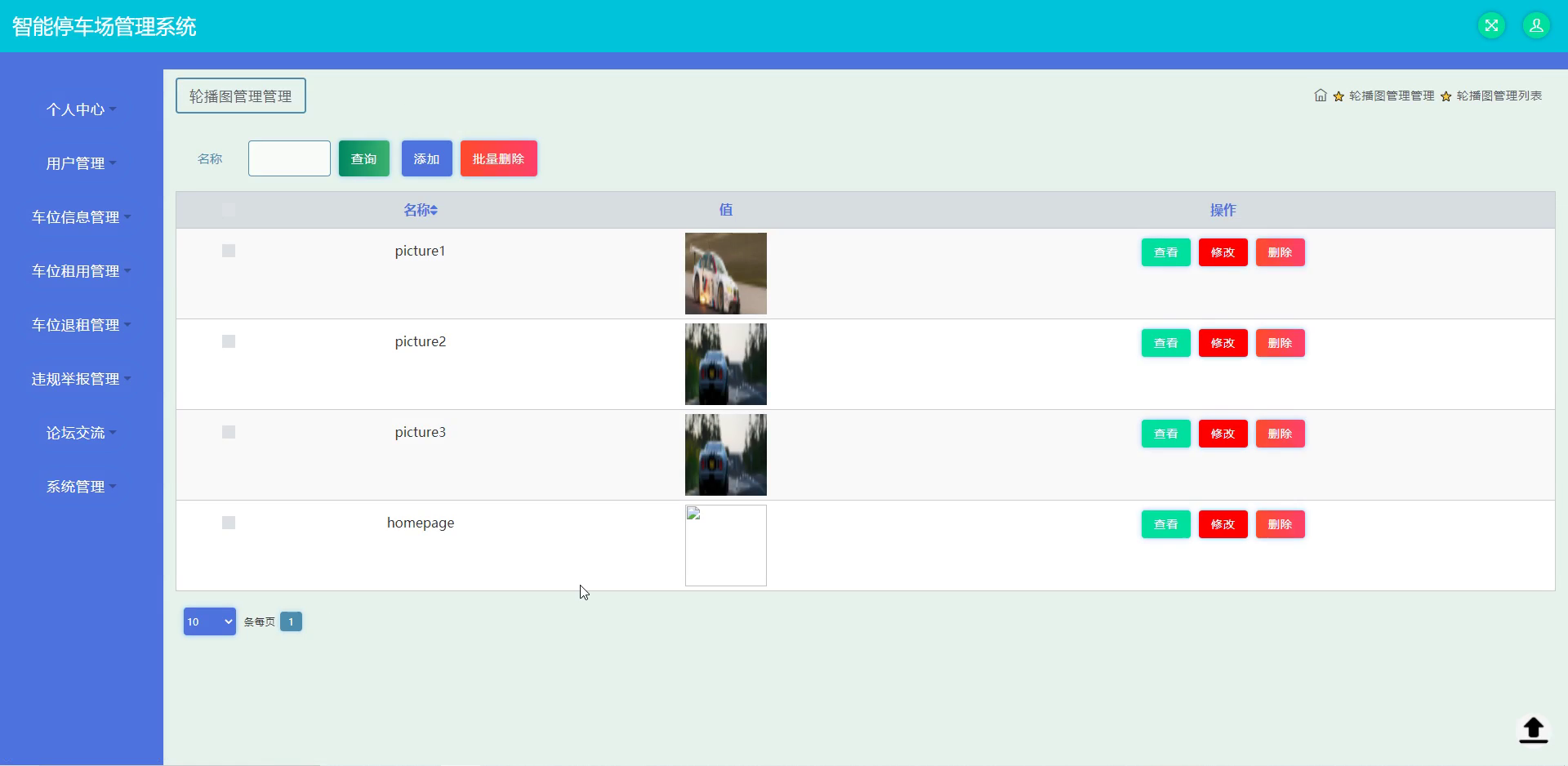Click 修改 for homepage row
This screenshot has height=766, width=1568.
tap(1223, 524)
